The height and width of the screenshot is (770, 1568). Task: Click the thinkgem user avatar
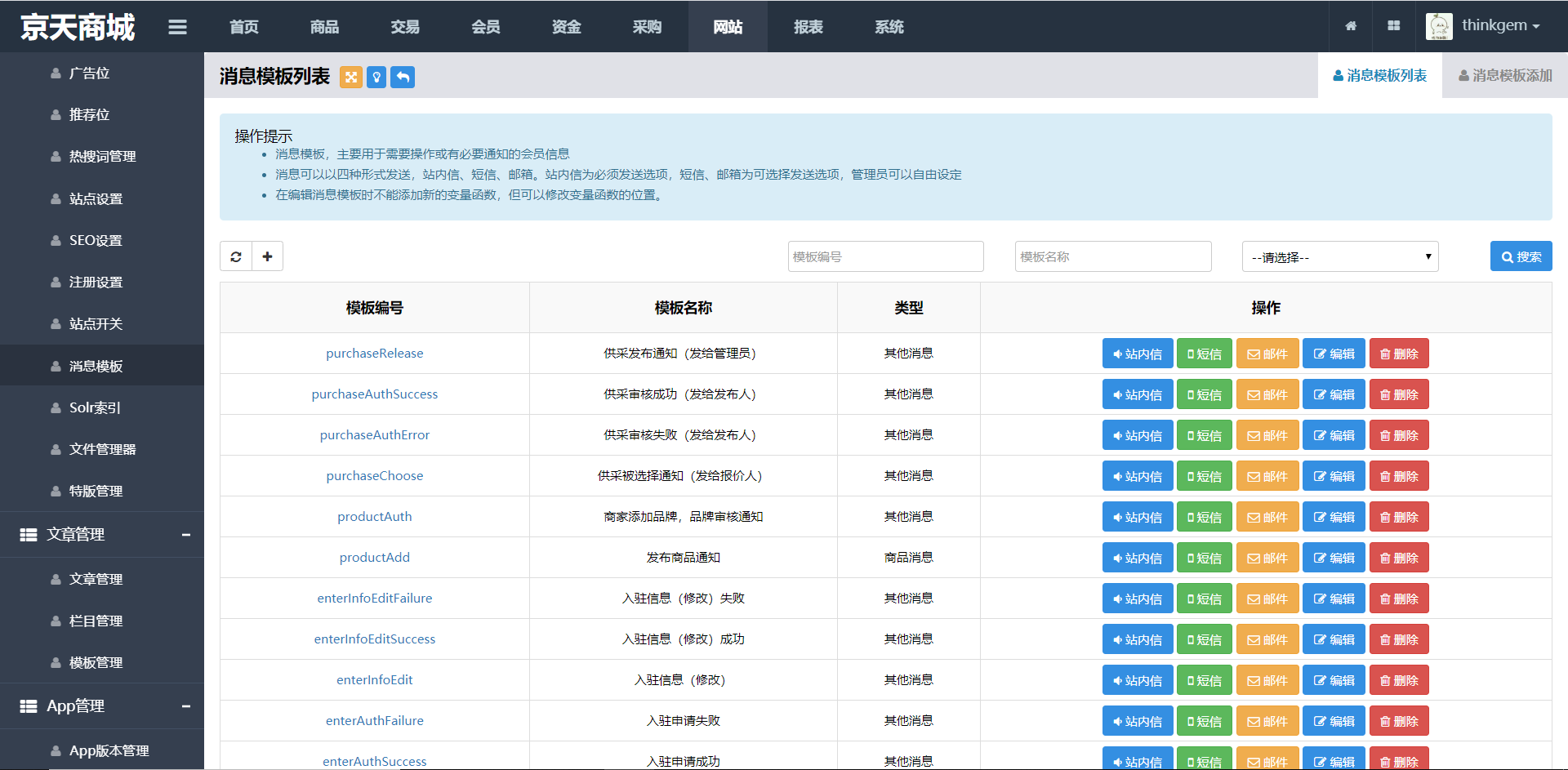pyautogui.click(x=1439, y=26)
